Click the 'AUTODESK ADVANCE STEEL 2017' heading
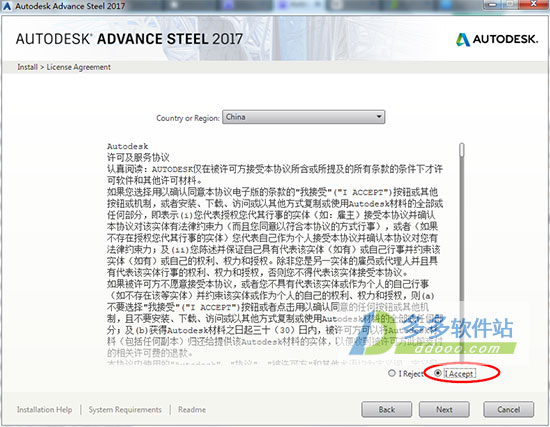The width and height of the screenshot is (550, 427). [x=129, y=39]
